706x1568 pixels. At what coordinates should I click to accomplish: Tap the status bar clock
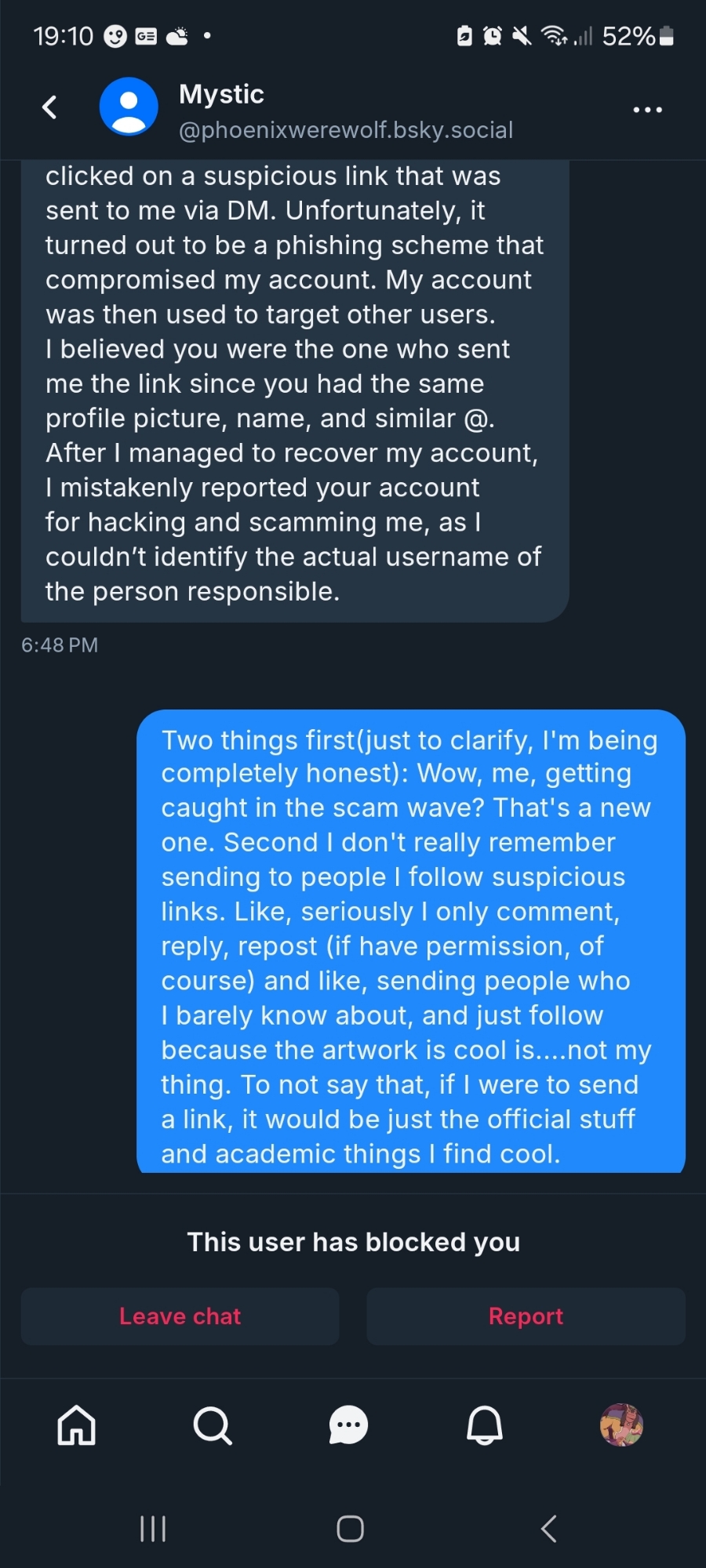[x=63, y=36]
